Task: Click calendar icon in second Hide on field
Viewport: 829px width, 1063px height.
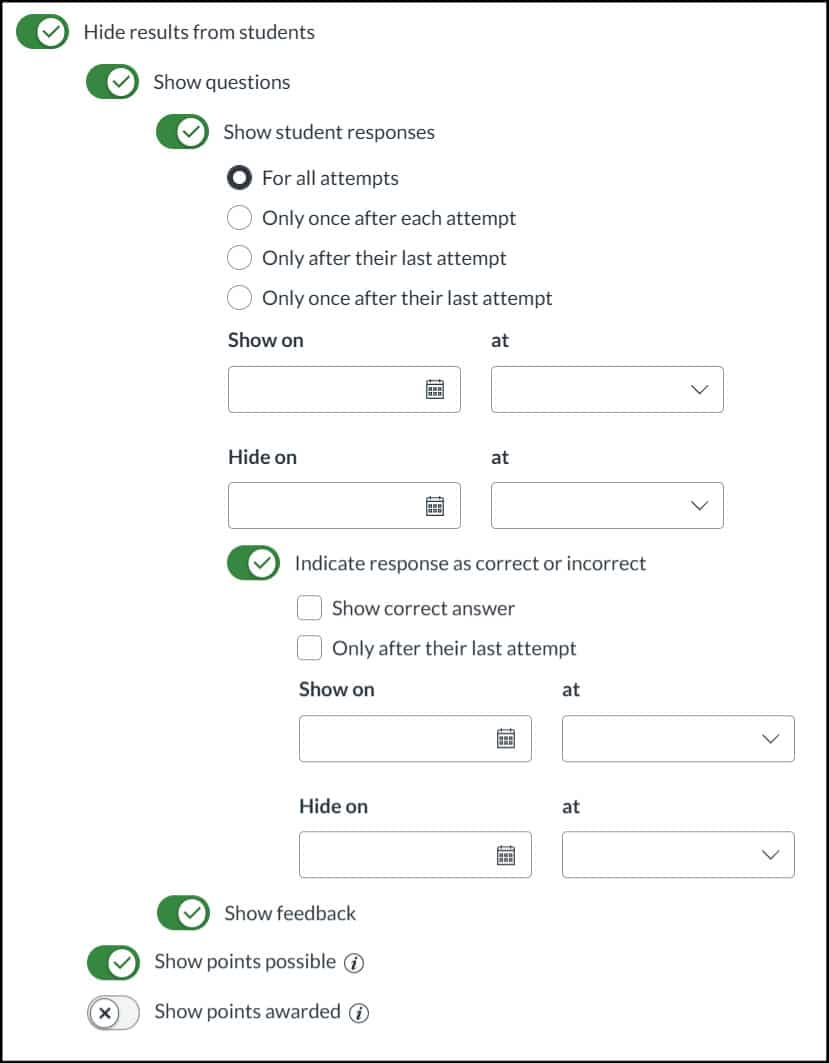Action: (506, 855)
